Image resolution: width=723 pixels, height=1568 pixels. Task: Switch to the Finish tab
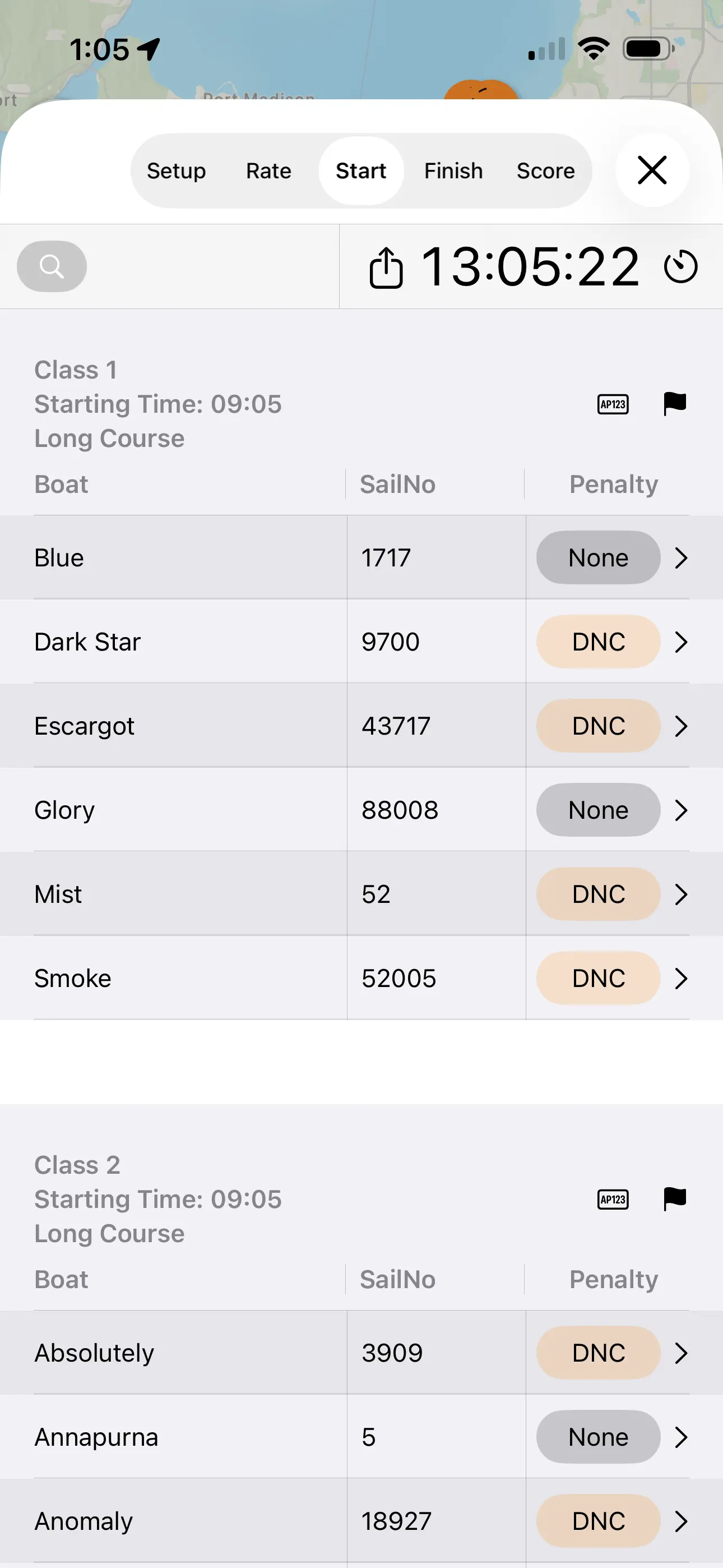click(453, 171)
